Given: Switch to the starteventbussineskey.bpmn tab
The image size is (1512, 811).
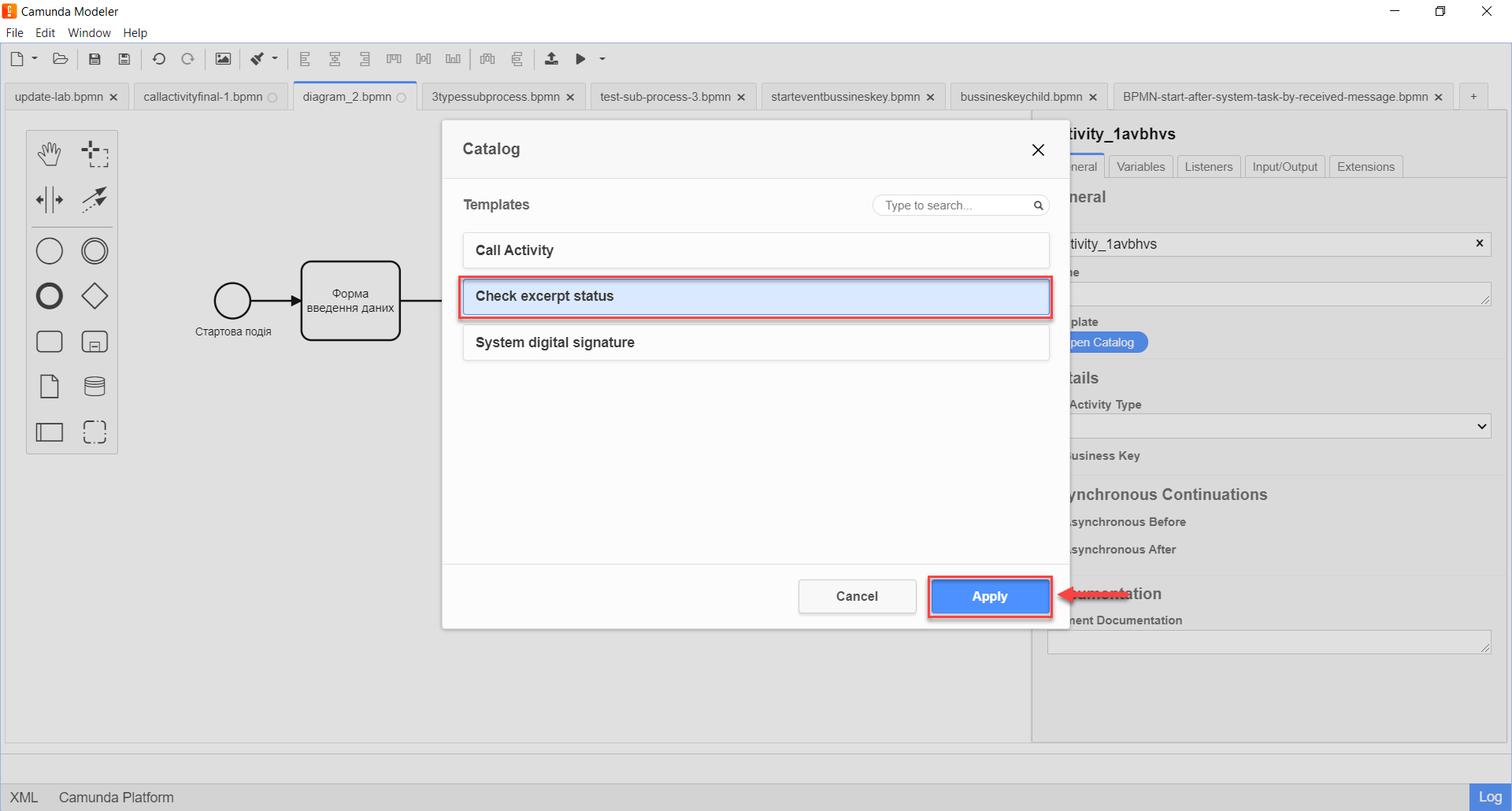Looking at the screenshot, I should click(x=845, y=97).
